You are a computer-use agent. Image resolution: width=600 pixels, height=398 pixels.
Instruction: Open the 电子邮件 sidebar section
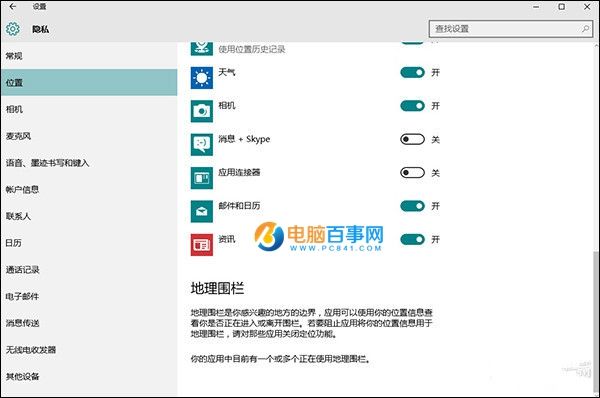89,296
